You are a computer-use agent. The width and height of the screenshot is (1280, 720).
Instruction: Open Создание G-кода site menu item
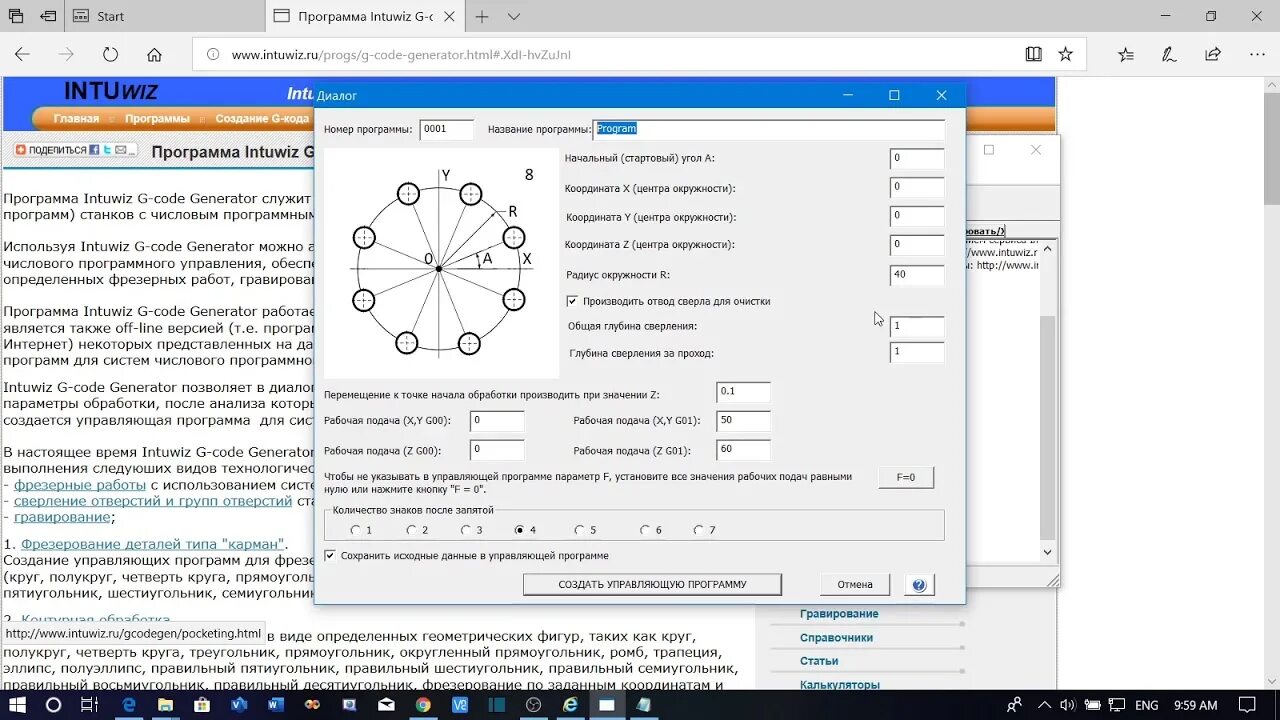tap(262, 118)
